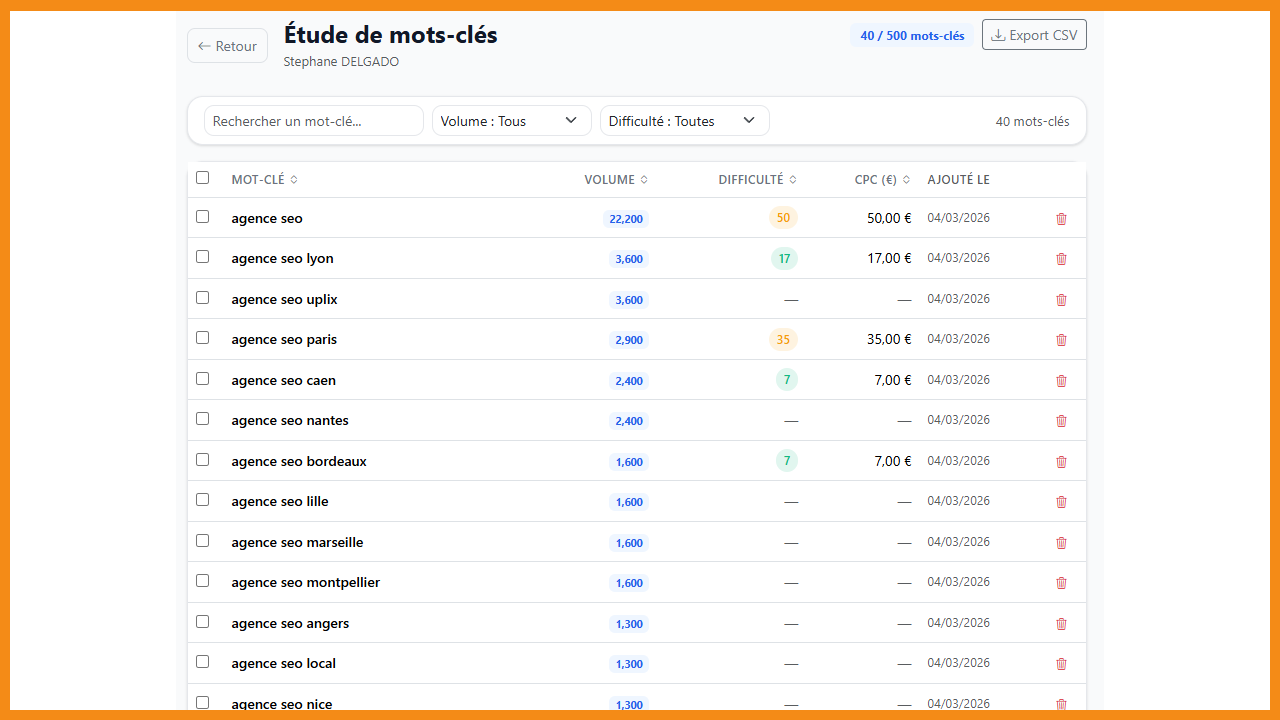Open the "Volume : Tous" dropdown
The image size is (1280, 720).
click(x=511, y=120)
